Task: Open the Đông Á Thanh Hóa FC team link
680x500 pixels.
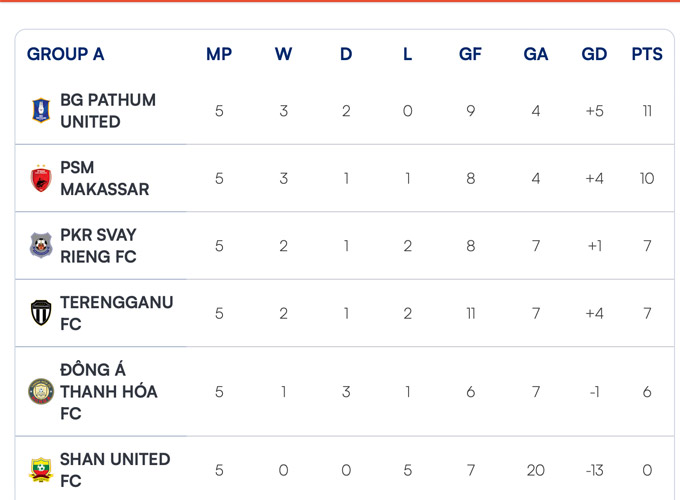Action: pyautogui.click(x=109, y=392)
